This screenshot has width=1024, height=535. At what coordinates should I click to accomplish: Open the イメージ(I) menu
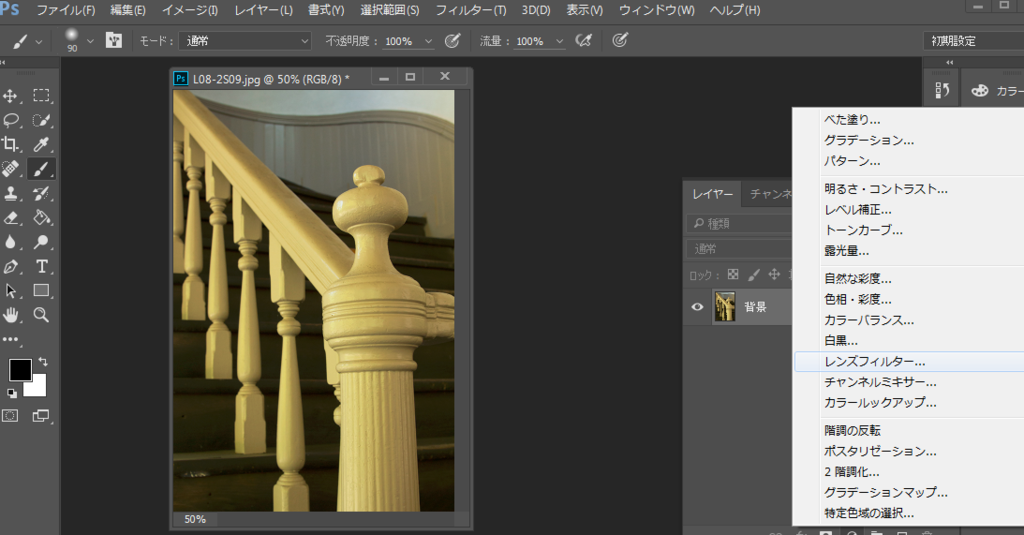189,10
